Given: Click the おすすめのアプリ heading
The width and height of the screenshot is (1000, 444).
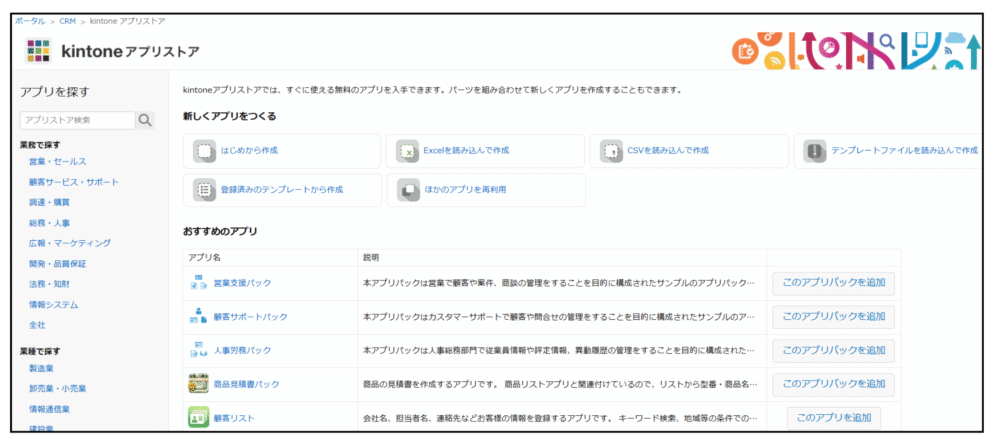Looking at the screenshot, I should point(220,232).
